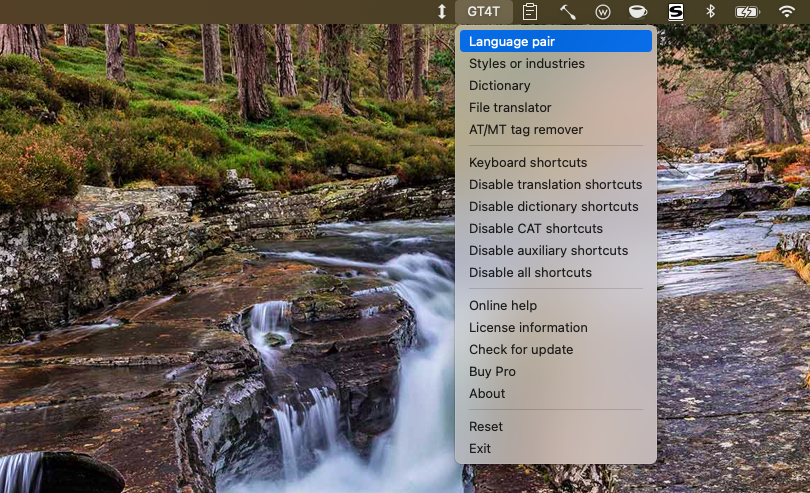This screenshot has height=493, width=810.
Task: Open the clipboard manager icon in menu bar
Action: 530,12
